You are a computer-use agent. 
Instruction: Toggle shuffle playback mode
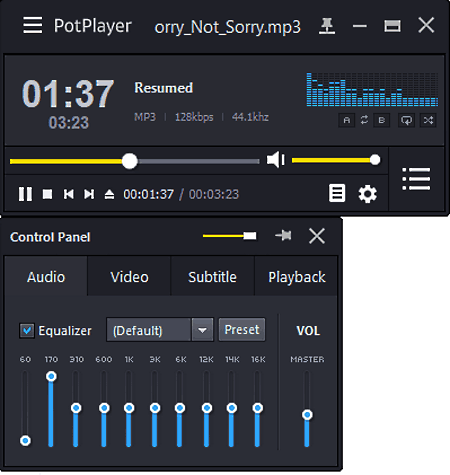point(428,120)
